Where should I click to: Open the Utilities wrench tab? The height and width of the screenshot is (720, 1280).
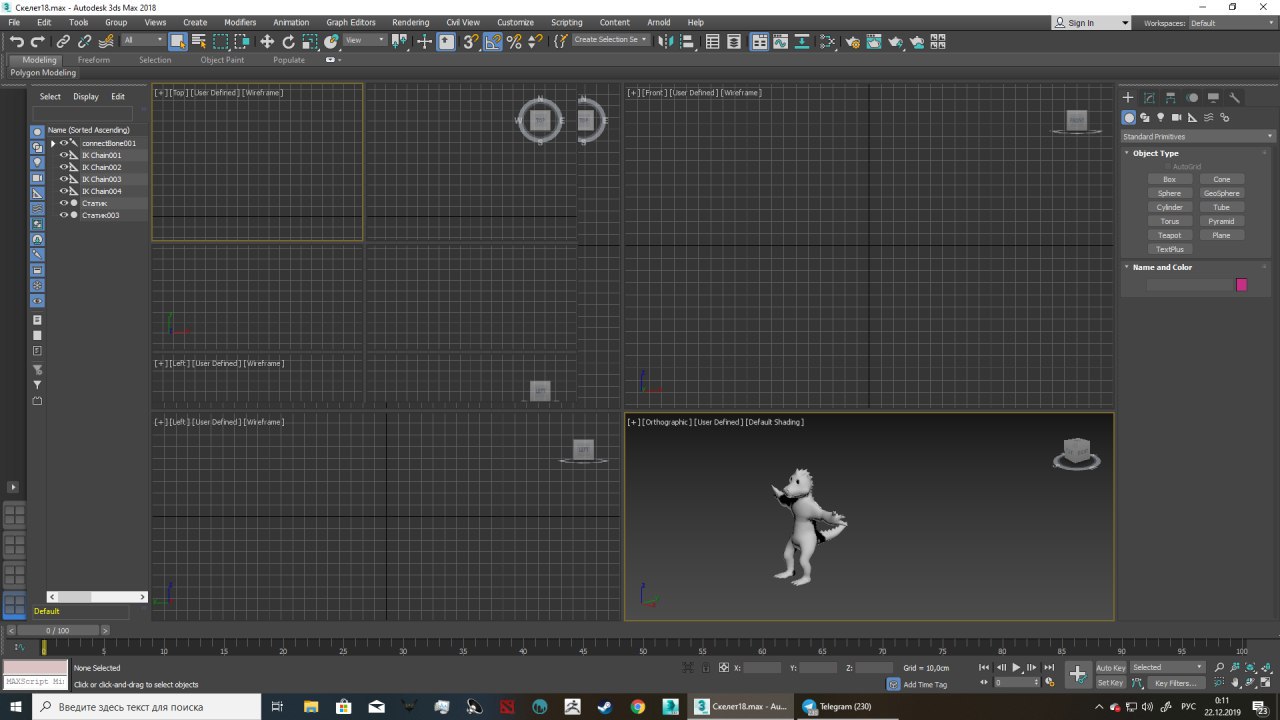click(x=1234, y=98)
